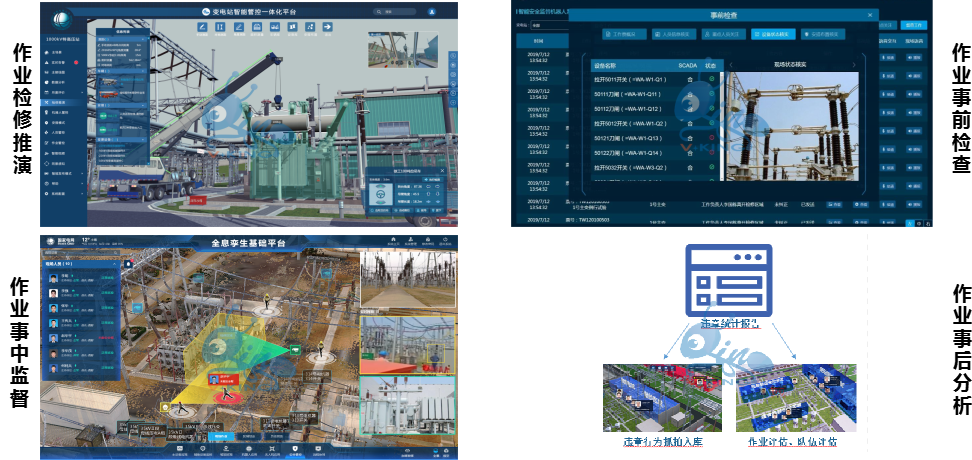The image size is (972, 460).
Task: Click the status indicator for 拉开5011开关 row
Action: [712, 79]
